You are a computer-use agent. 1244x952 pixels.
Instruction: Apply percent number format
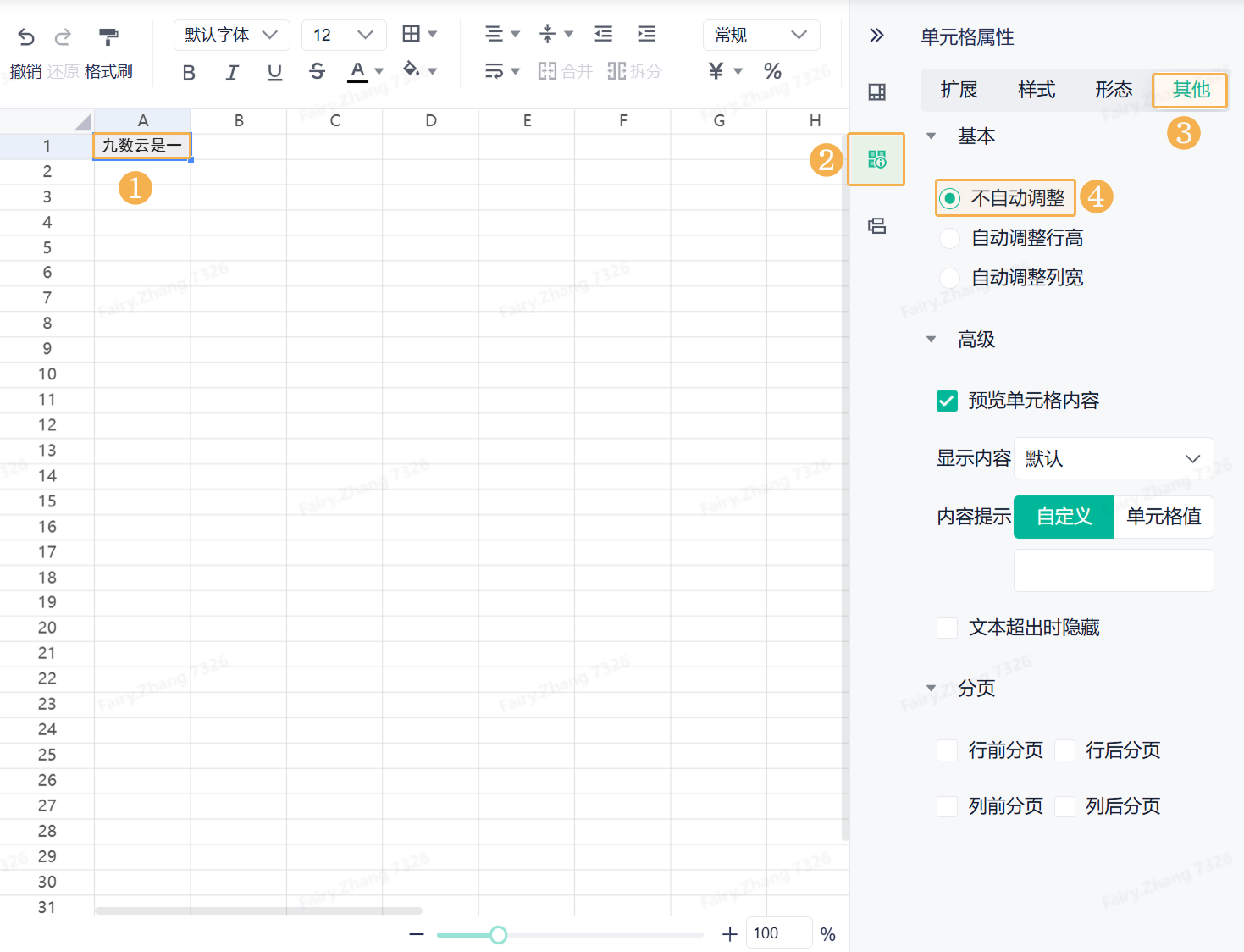[772, 71]
